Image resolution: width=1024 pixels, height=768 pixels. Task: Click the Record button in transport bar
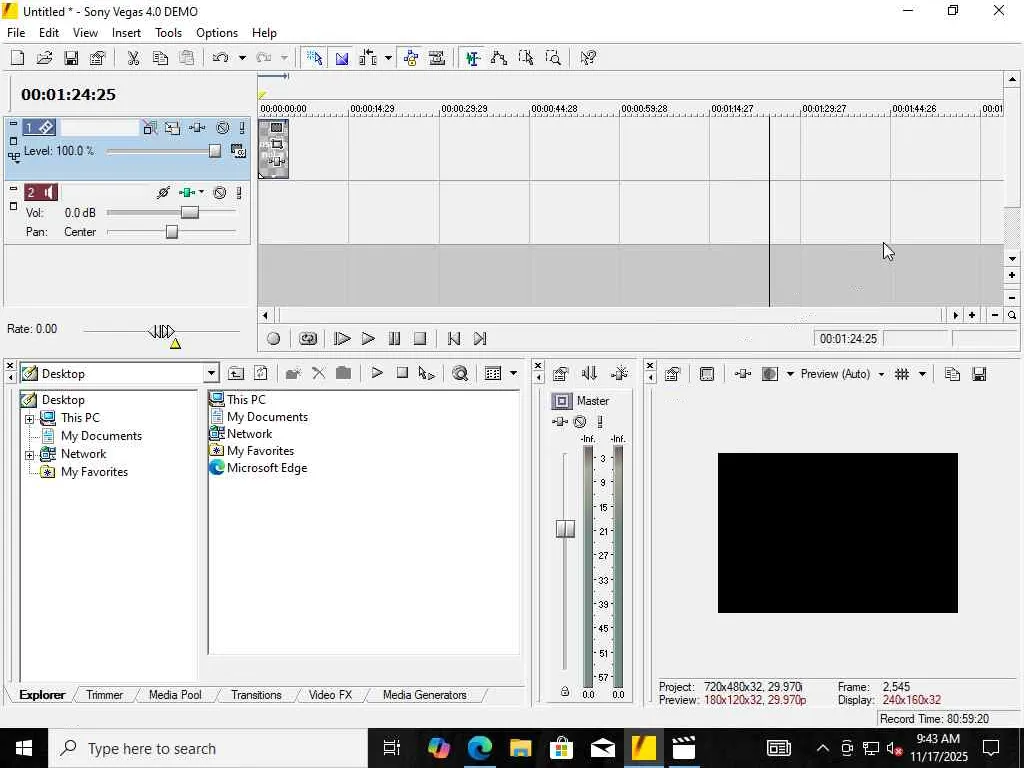point(274,338)
